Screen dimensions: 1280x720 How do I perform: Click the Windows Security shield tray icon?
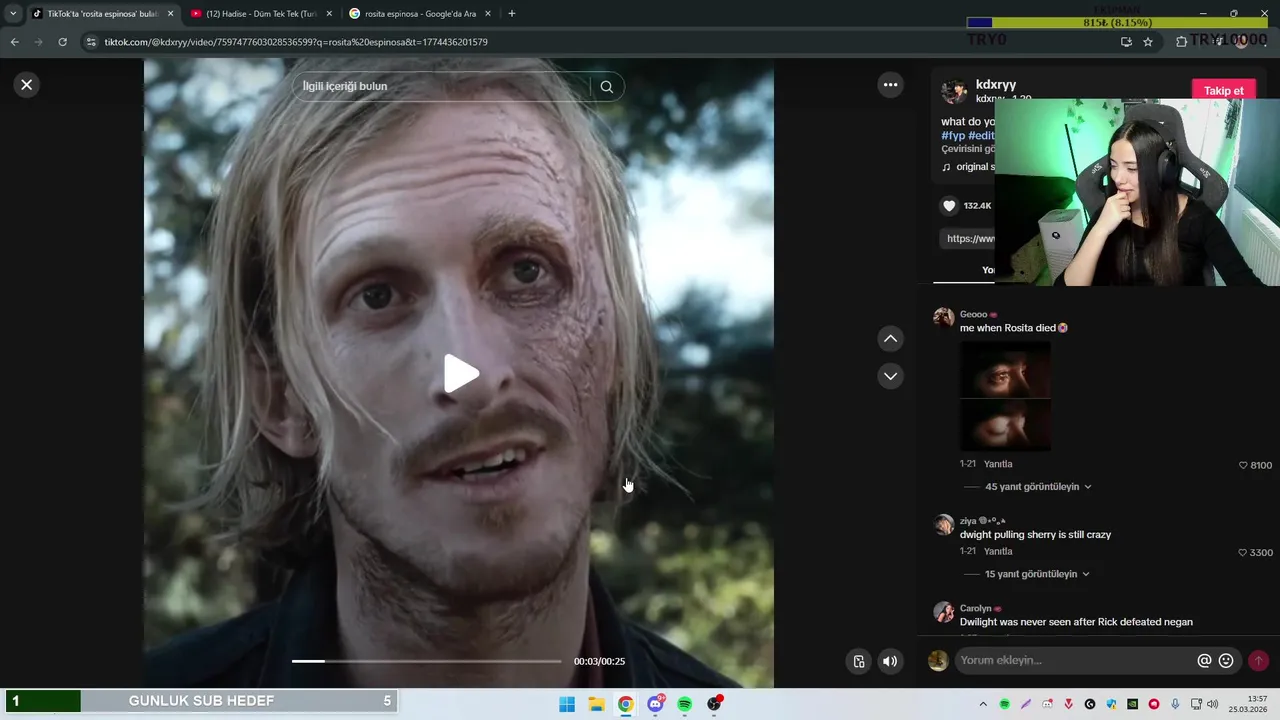point(1111,704)
